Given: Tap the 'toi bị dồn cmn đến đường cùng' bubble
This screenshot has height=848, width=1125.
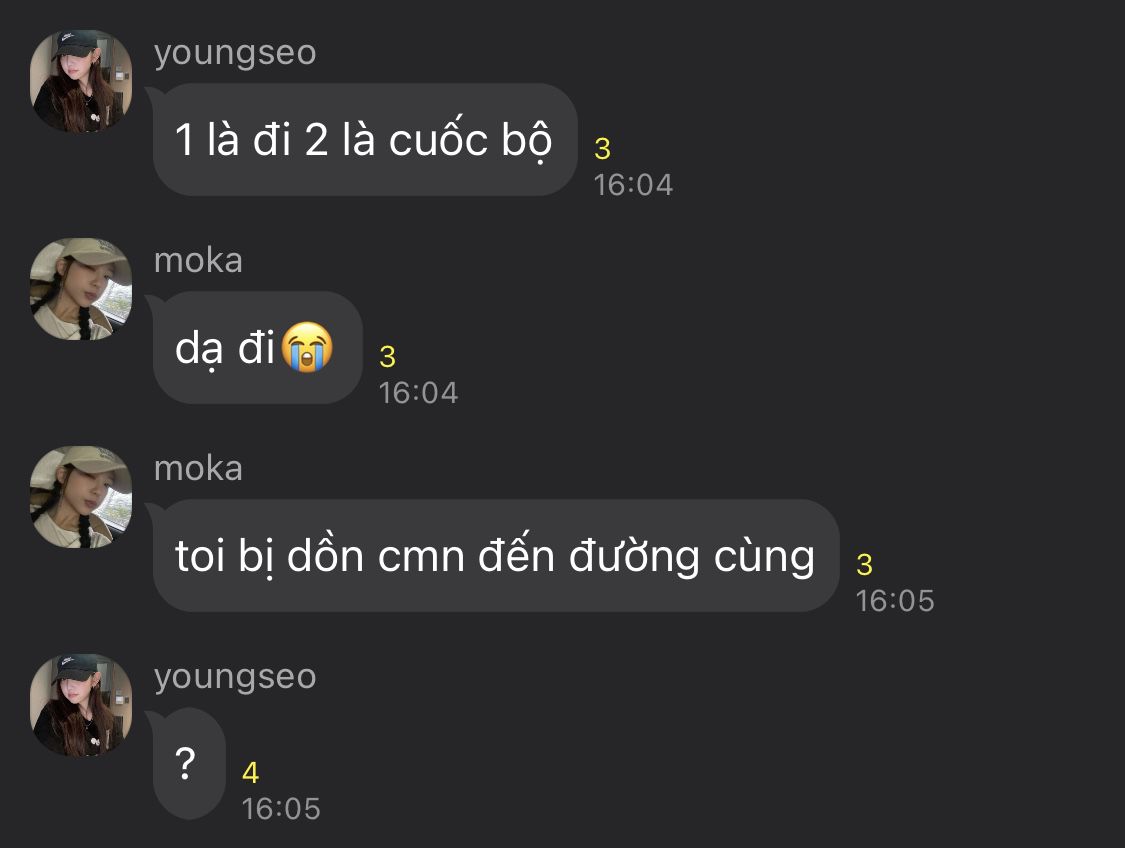Looking at the screenshot, I should click(x=495, y=555).
